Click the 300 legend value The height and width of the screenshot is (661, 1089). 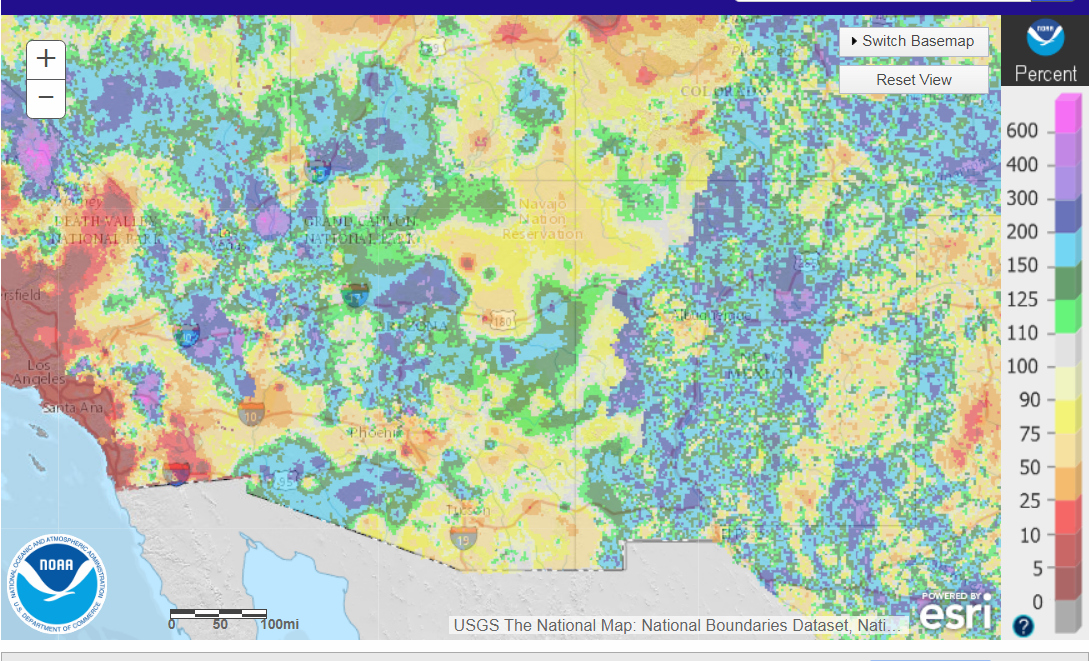tap(1022, 199)
